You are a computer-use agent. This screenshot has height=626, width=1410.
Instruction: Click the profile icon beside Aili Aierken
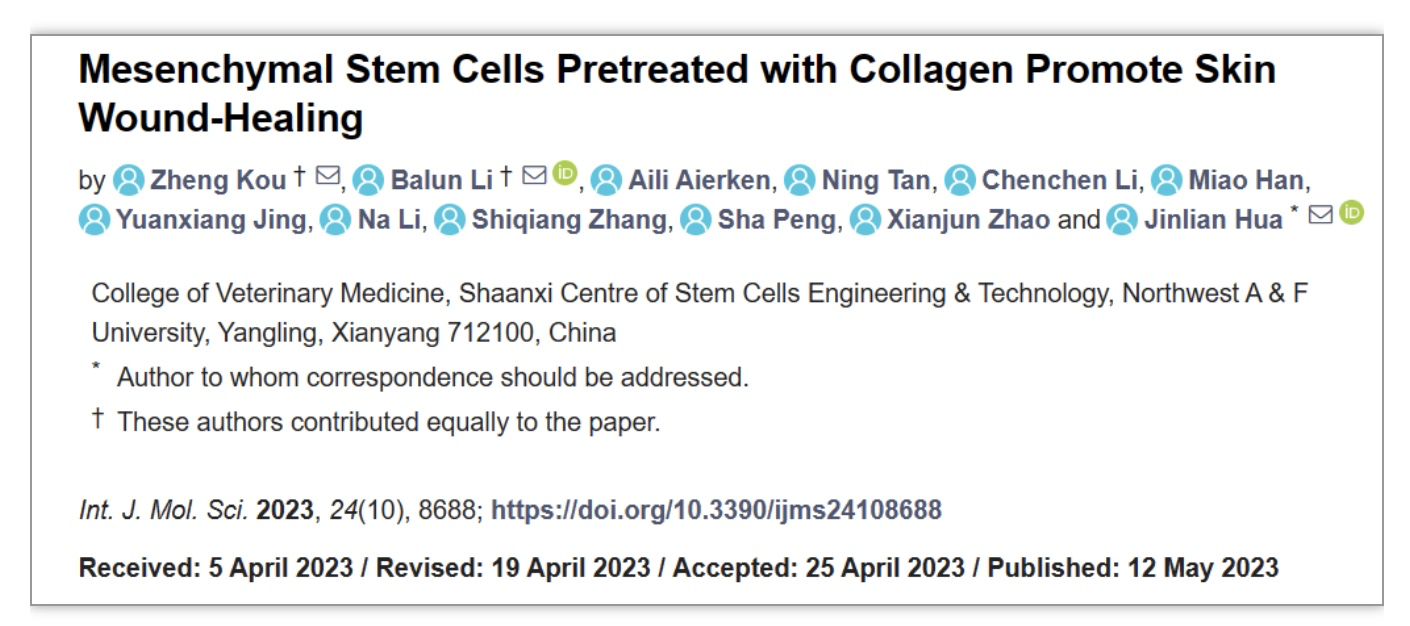[x=606, y=180]
